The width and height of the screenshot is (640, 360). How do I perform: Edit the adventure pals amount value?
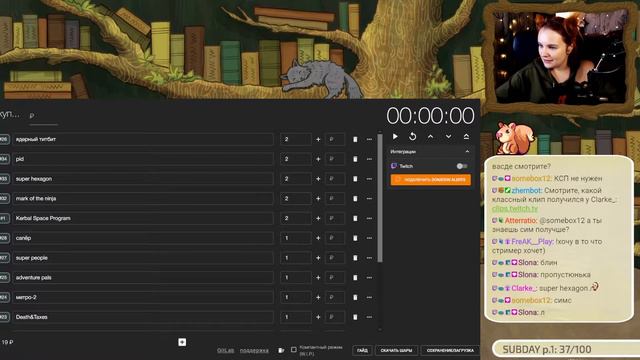[296, 278]
